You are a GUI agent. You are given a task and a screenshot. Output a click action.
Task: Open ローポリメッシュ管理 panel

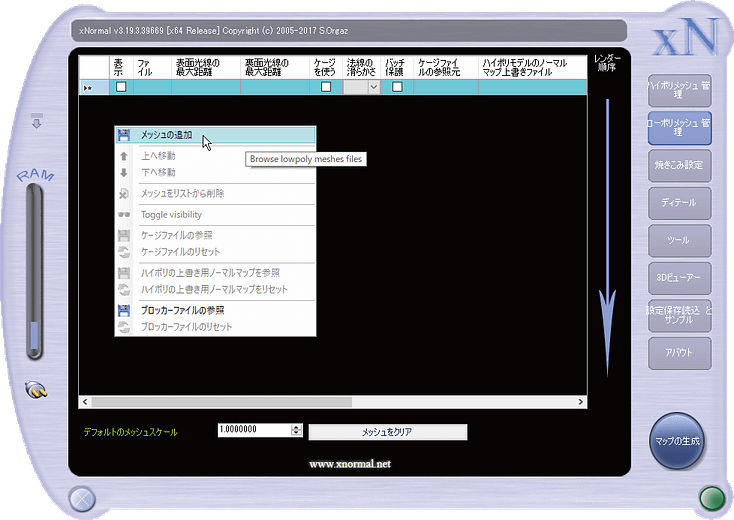[x=679, y=128]
